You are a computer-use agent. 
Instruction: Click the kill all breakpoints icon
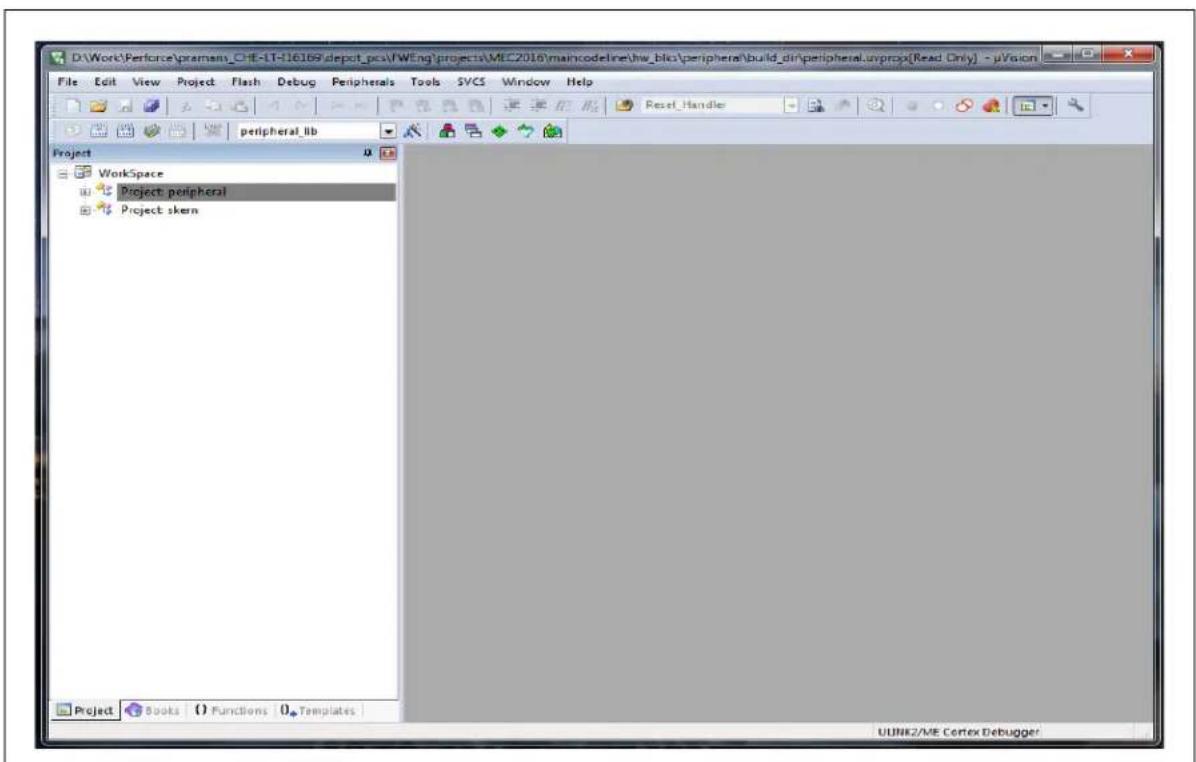coord(991,105)
